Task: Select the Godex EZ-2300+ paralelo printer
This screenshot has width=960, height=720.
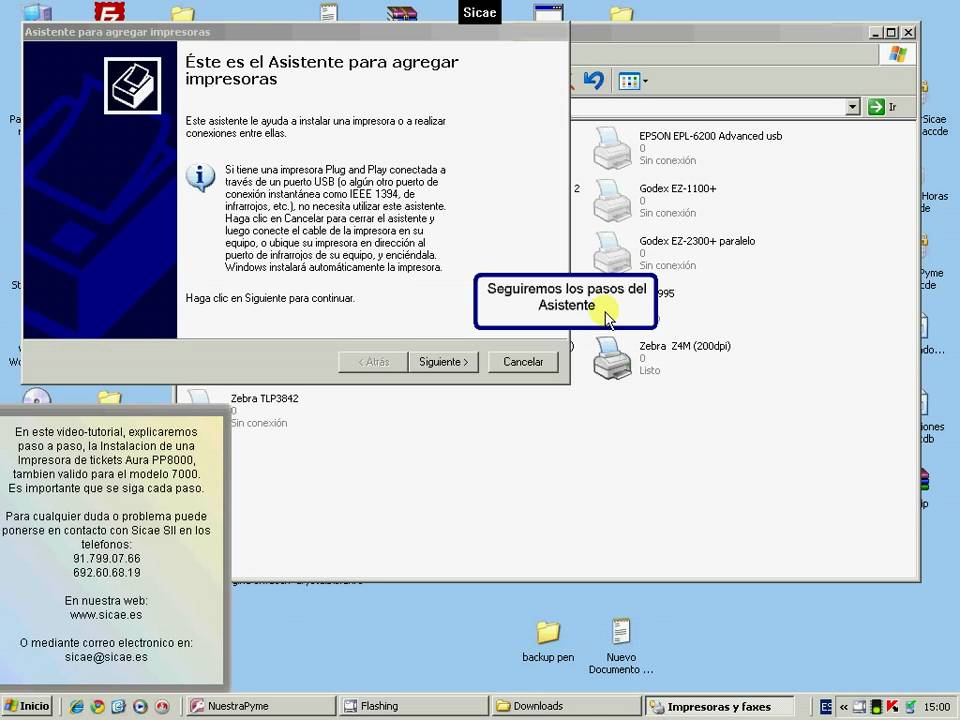Action: (x=673, y=253)
